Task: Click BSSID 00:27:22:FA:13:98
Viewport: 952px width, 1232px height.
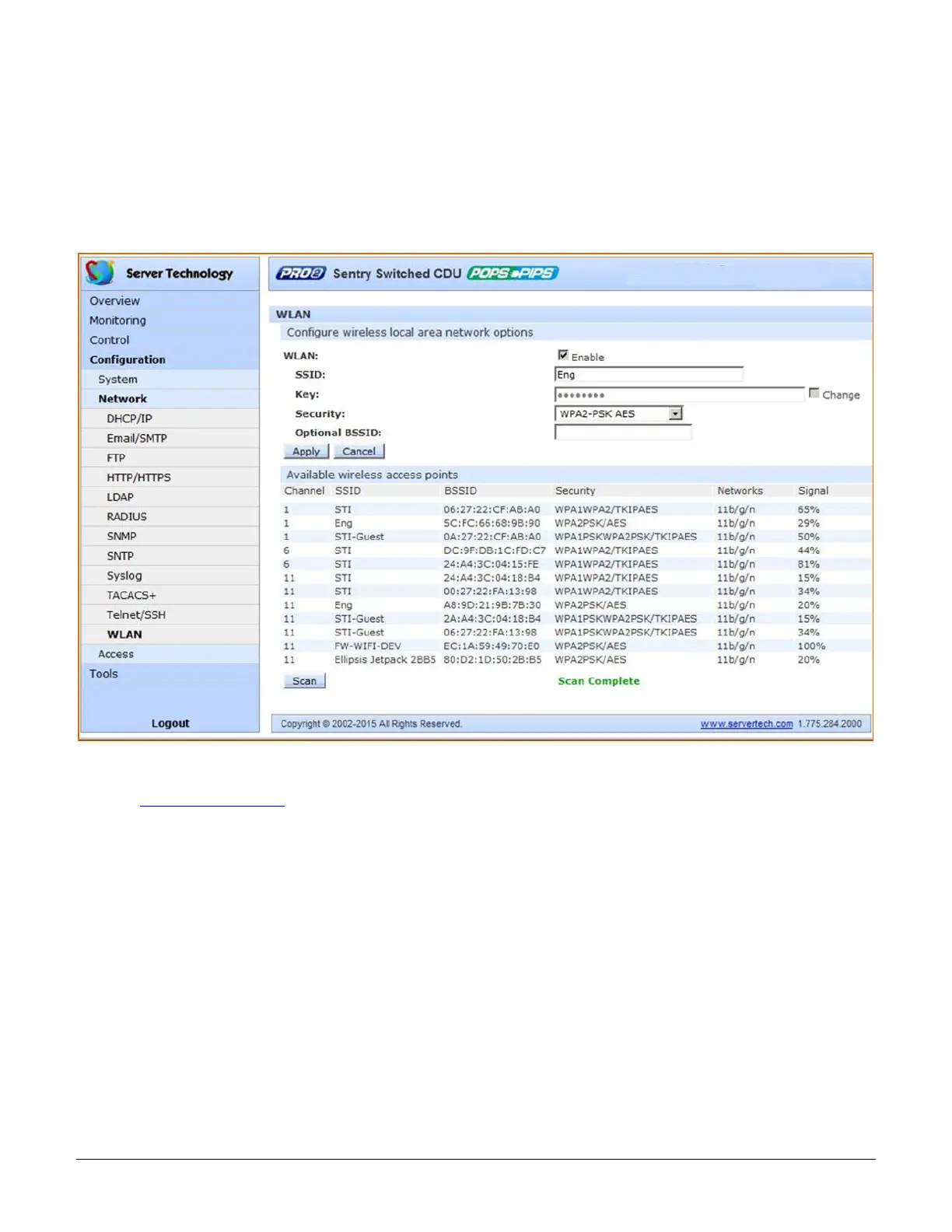Action: [x=490, y=591]
